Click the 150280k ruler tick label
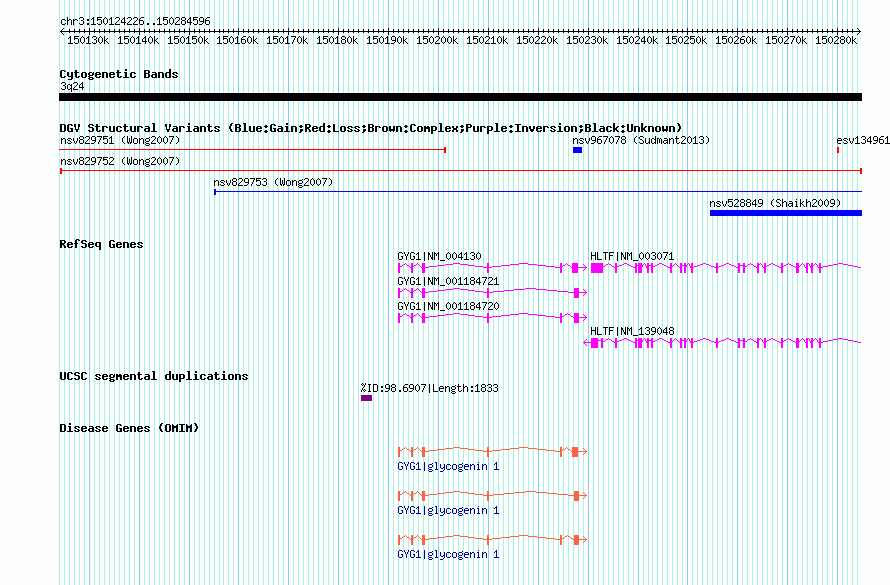 pos(836,40)
